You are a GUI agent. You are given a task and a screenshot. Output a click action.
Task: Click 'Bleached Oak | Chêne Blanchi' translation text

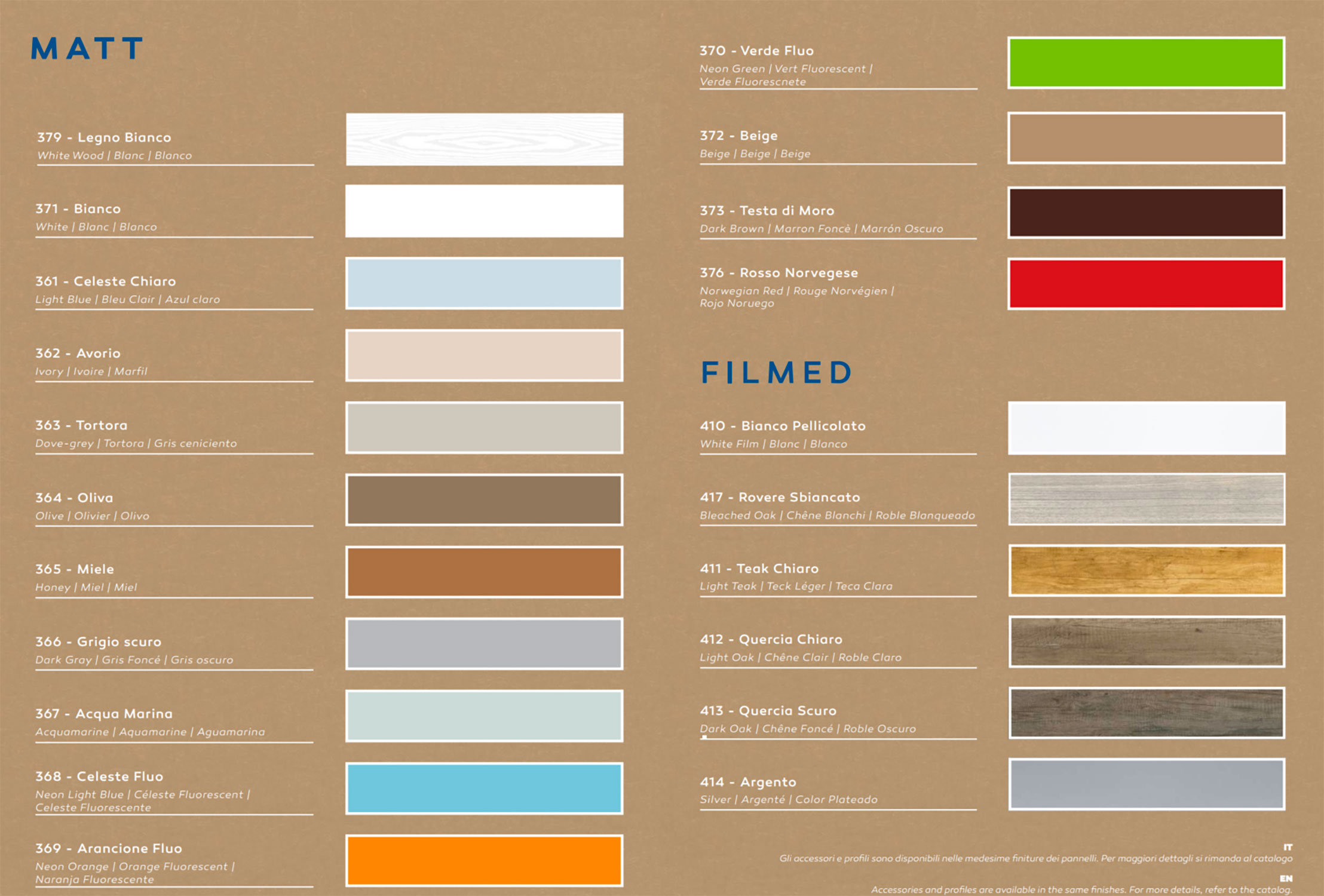(x=838, y=515)
